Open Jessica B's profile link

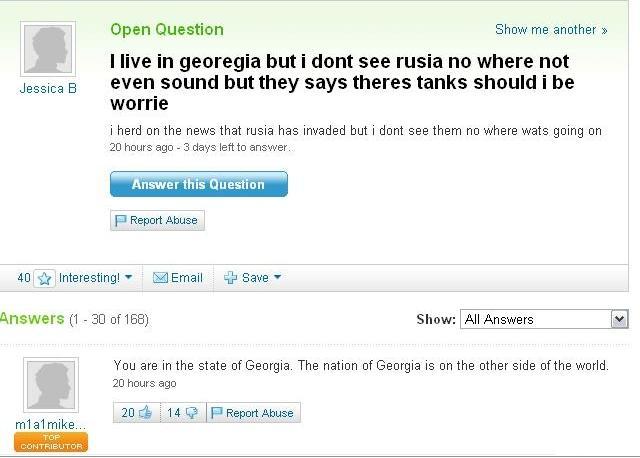click(48, 89)
